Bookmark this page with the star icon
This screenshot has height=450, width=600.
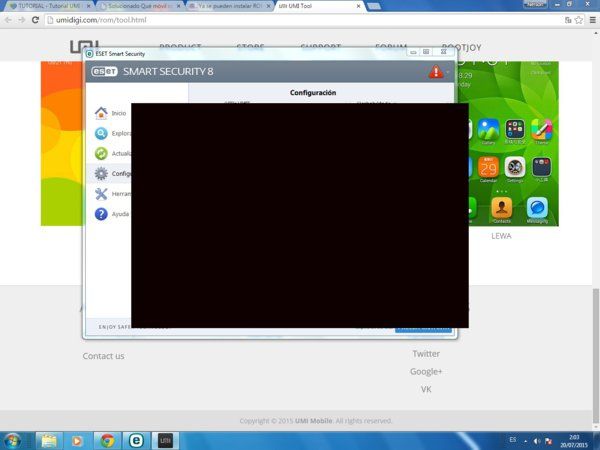(x=579, y=20)
